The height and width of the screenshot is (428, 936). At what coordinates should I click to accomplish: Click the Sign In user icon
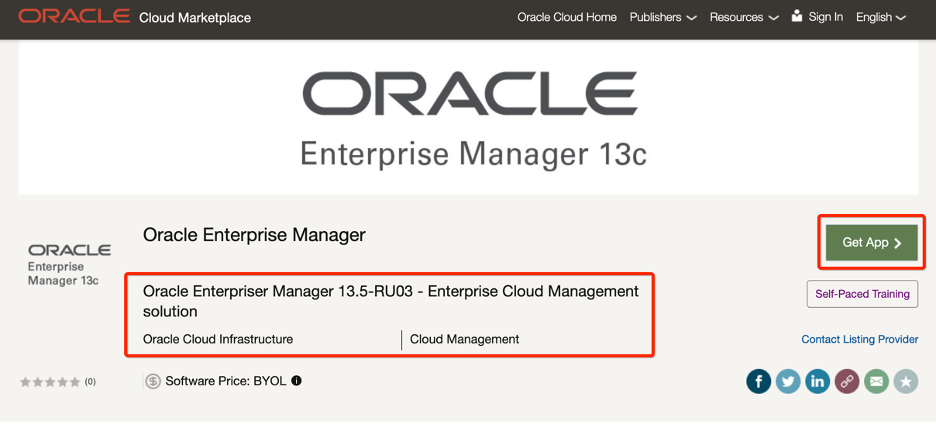point(797,16)
